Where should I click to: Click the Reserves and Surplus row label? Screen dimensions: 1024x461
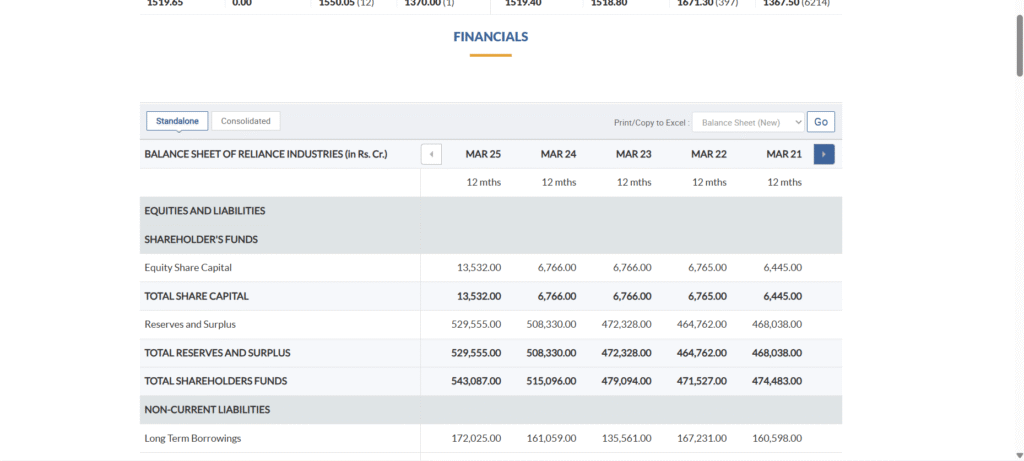point(190,324)
